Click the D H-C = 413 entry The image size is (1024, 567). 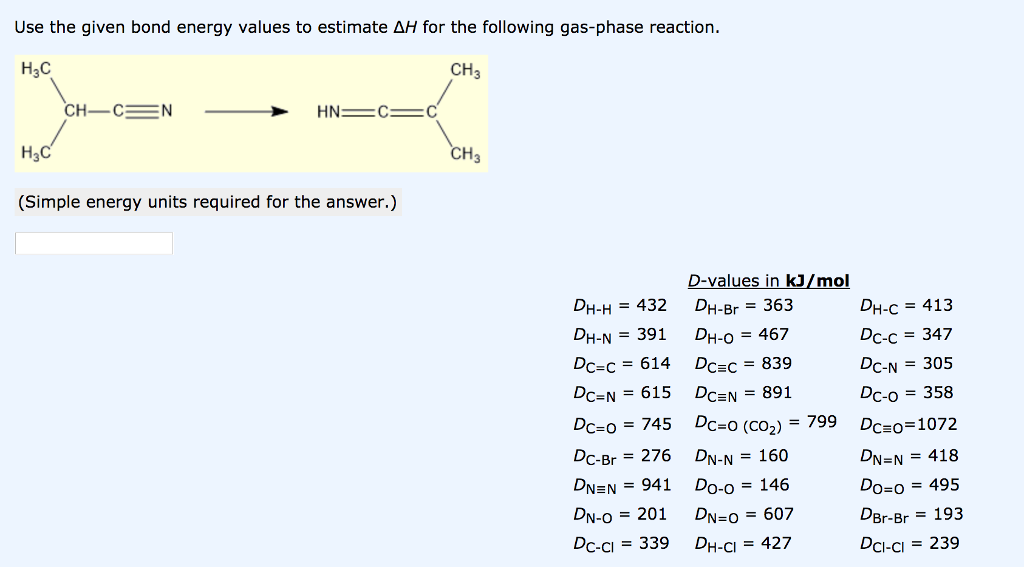click(906, 306)
